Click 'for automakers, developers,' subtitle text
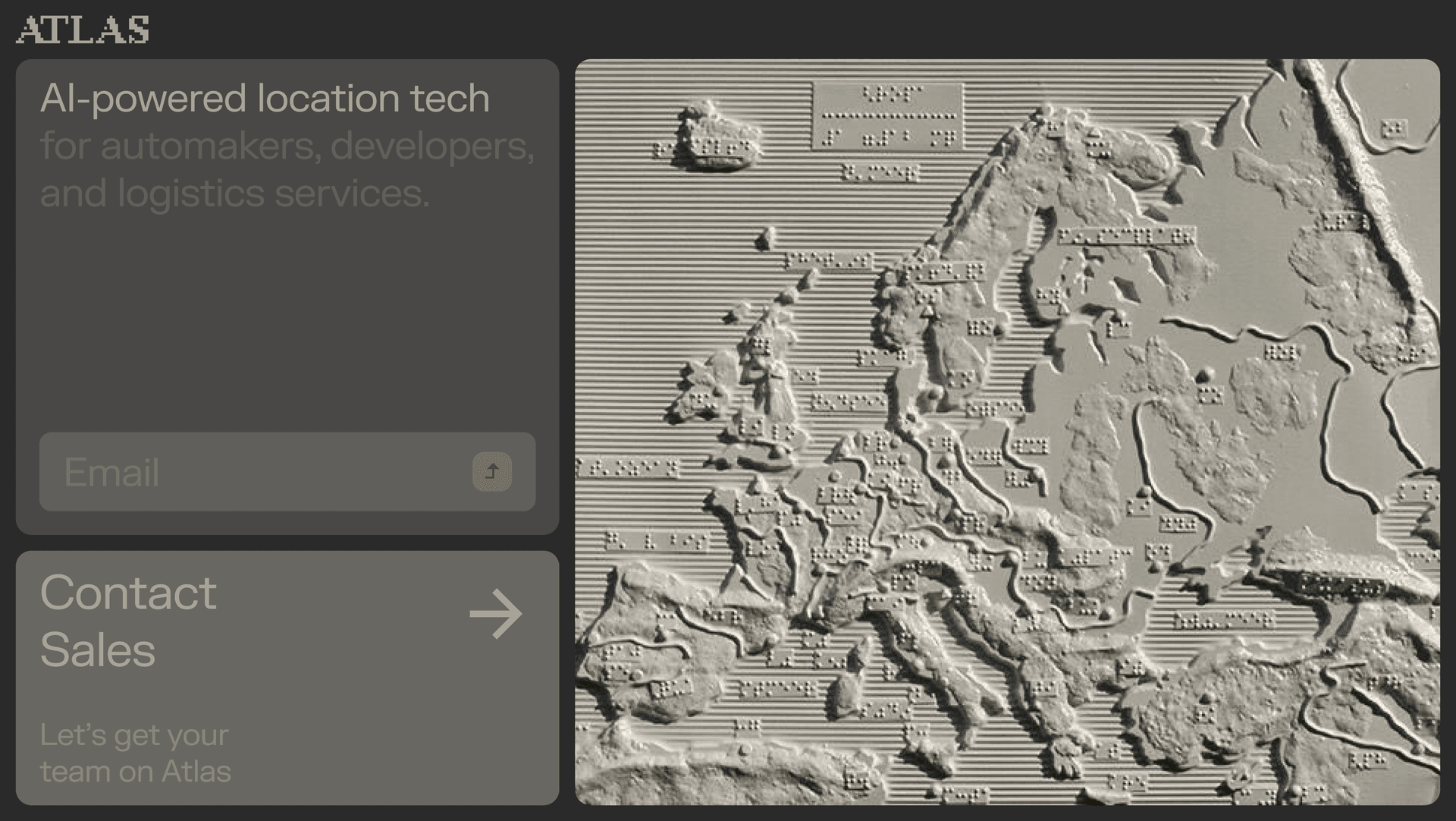Image resolution: width=1456 pixels, height=821 pixels. tap(287, 146)
